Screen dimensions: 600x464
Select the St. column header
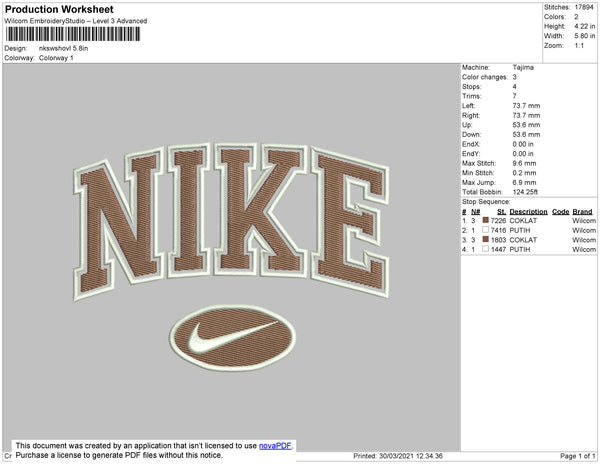point(501,212)
